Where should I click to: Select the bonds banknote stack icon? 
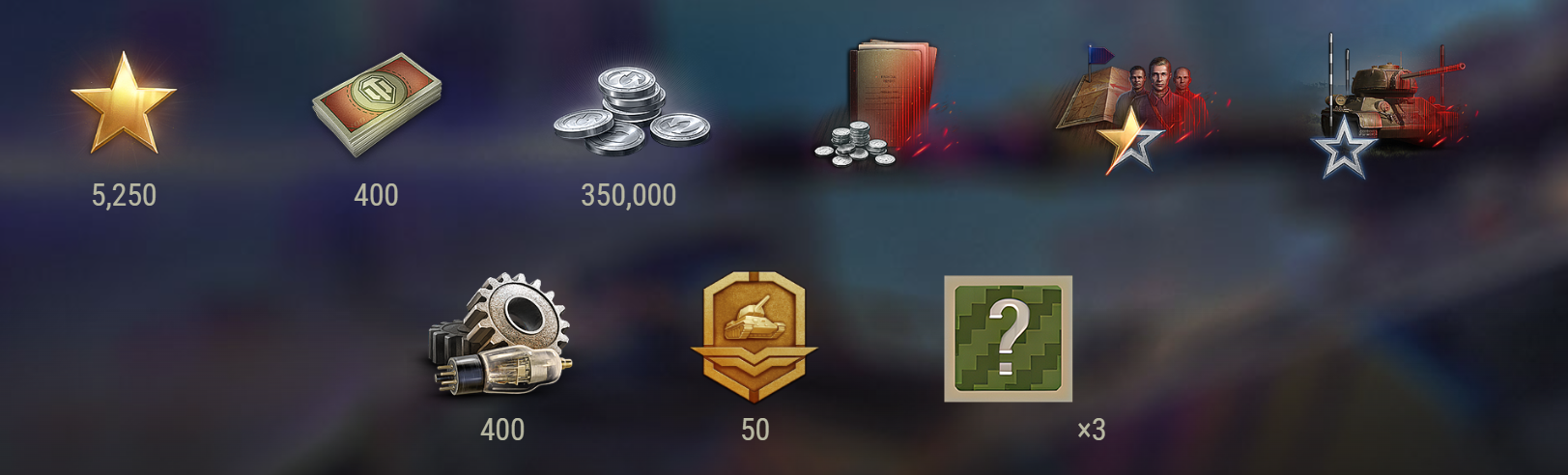378,104
